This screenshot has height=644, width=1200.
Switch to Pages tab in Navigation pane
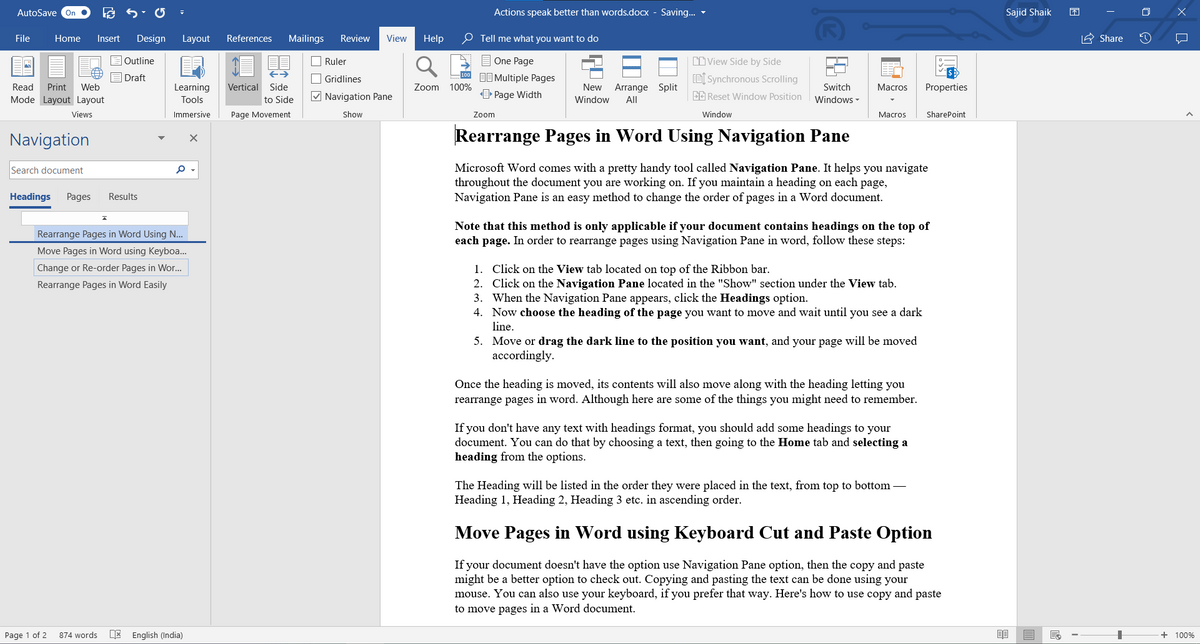(78, 197)
